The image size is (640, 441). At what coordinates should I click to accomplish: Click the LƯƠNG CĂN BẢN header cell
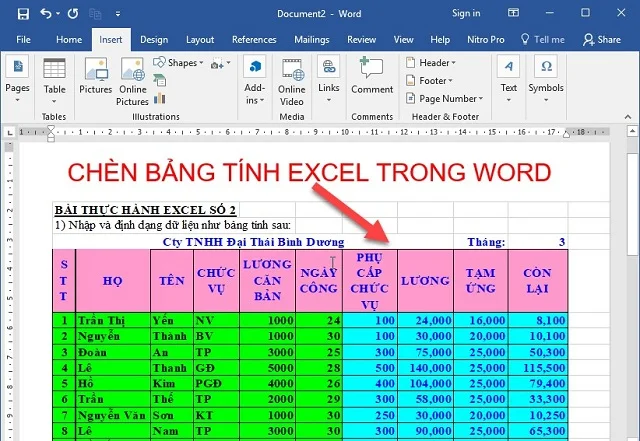pyautogui.click(x=267, y=281)
